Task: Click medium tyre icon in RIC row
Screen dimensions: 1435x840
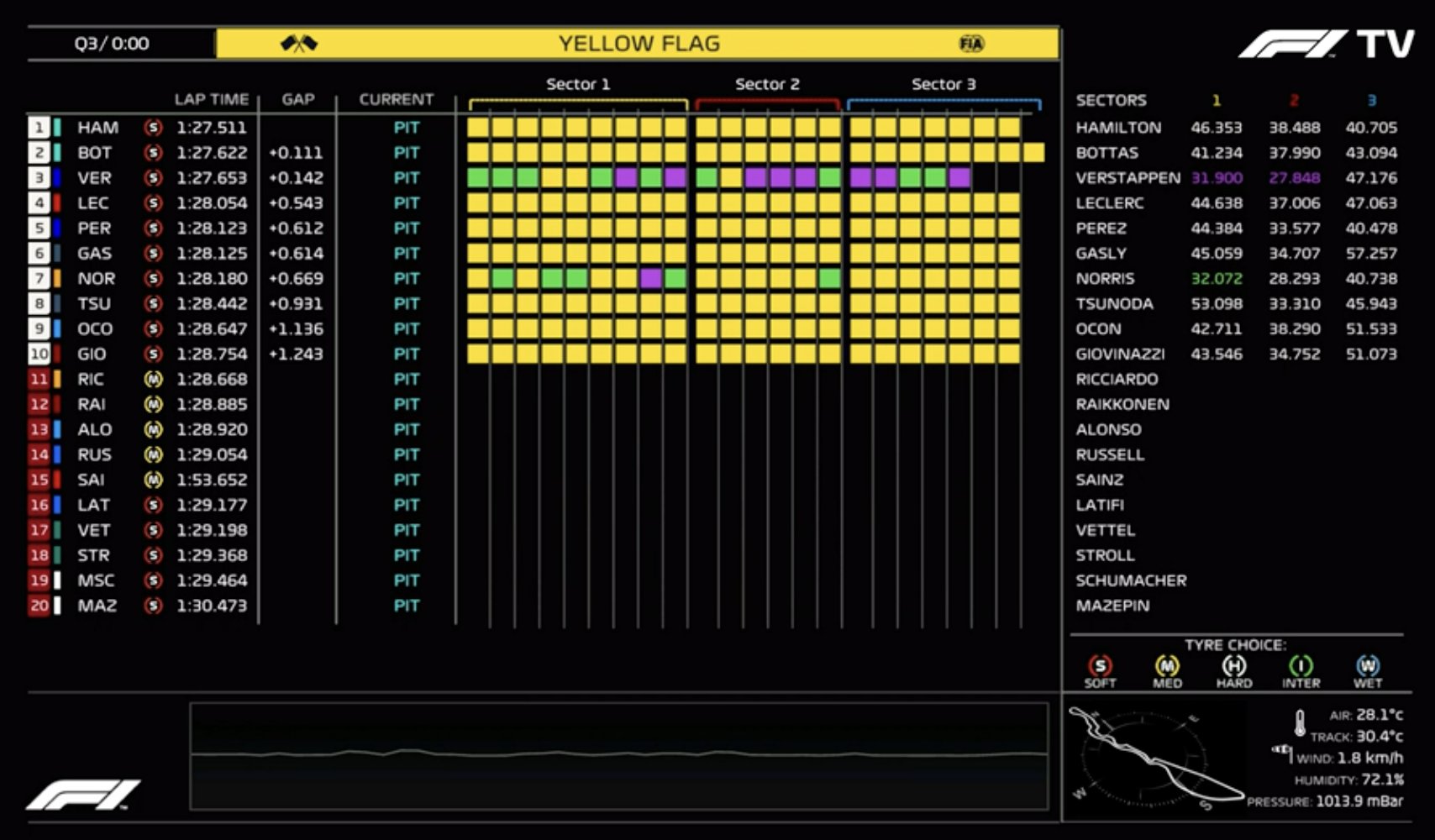Action: (153, 380)
